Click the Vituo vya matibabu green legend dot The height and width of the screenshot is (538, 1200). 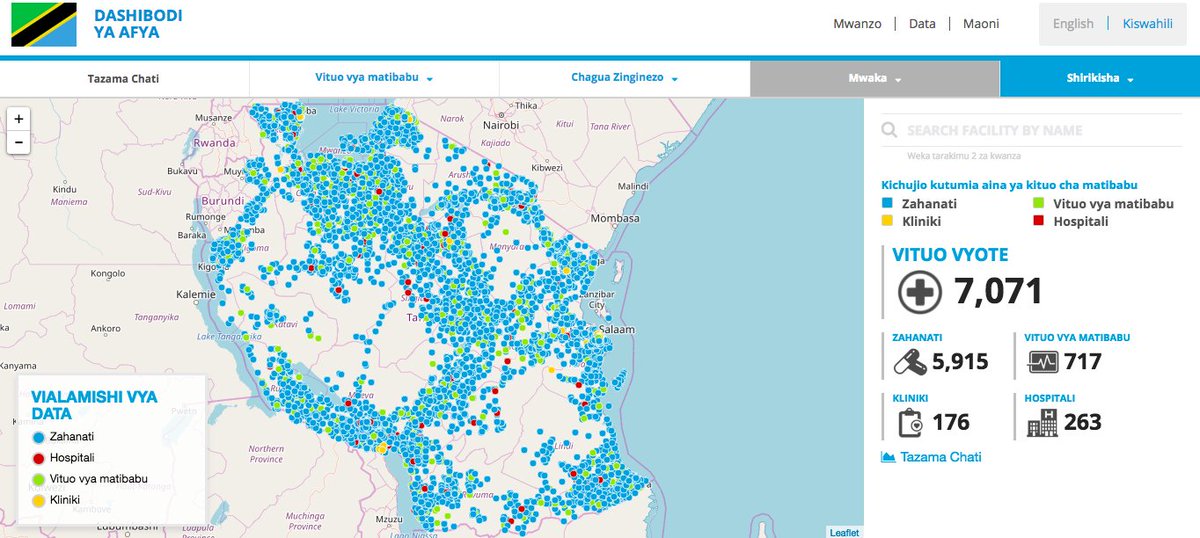39,479
